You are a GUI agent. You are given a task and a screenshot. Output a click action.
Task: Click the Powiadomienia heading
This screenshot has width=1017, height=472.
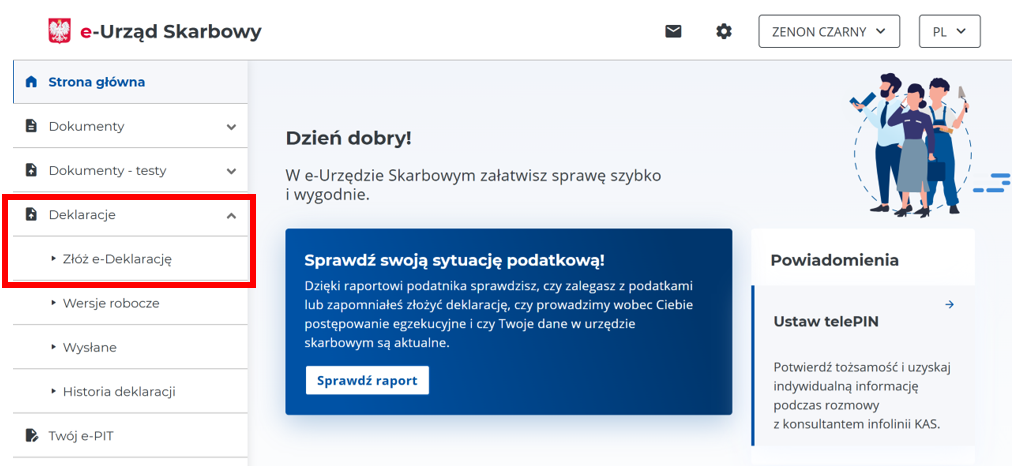pyautogui.click(x=834, y=260)
